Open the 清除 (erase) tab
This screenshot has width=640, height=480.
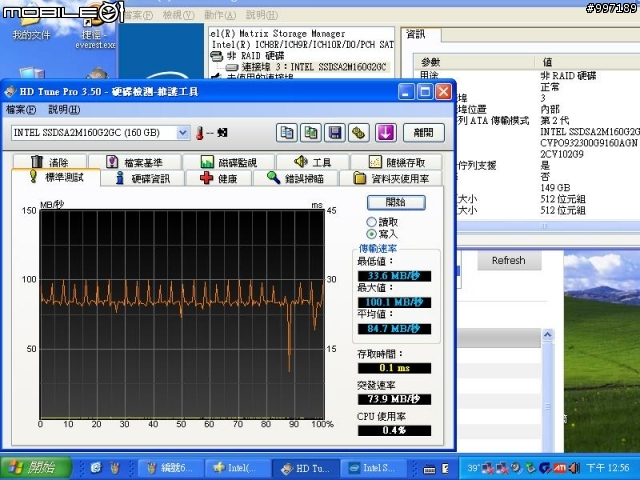tap(50, 162)
